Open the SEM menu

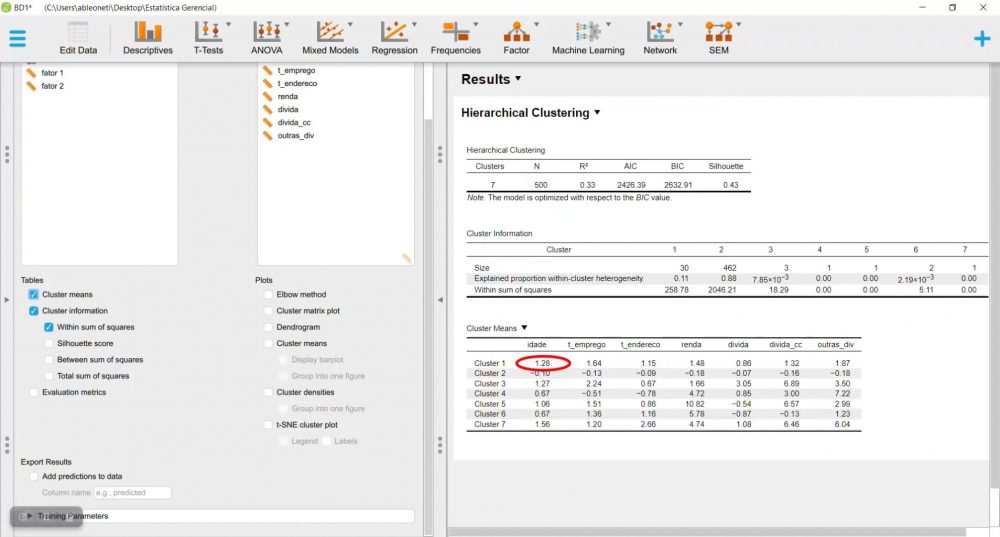pos(719,38)
